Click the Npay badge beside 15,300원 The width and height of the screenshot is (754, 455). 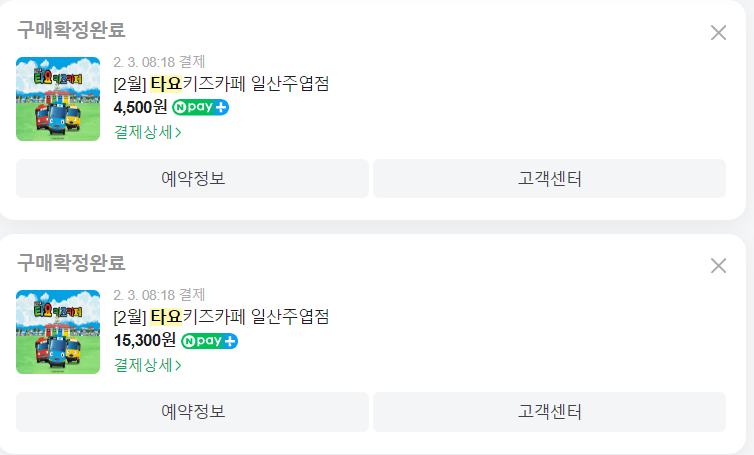pos(209,341)
